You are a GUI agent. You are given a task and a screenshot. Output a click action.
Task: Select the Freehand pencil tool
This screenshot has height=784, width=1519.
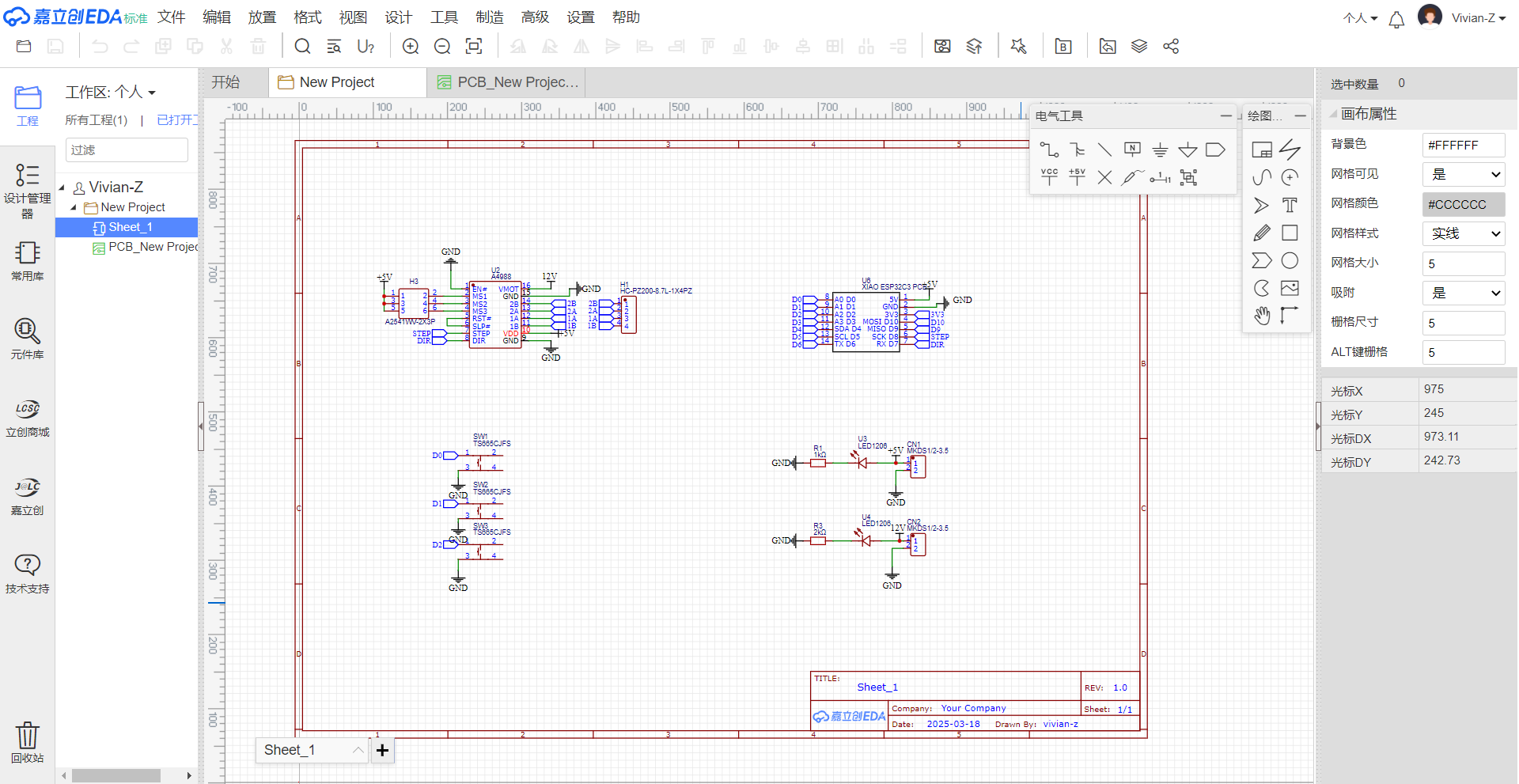pos(1262,233)
